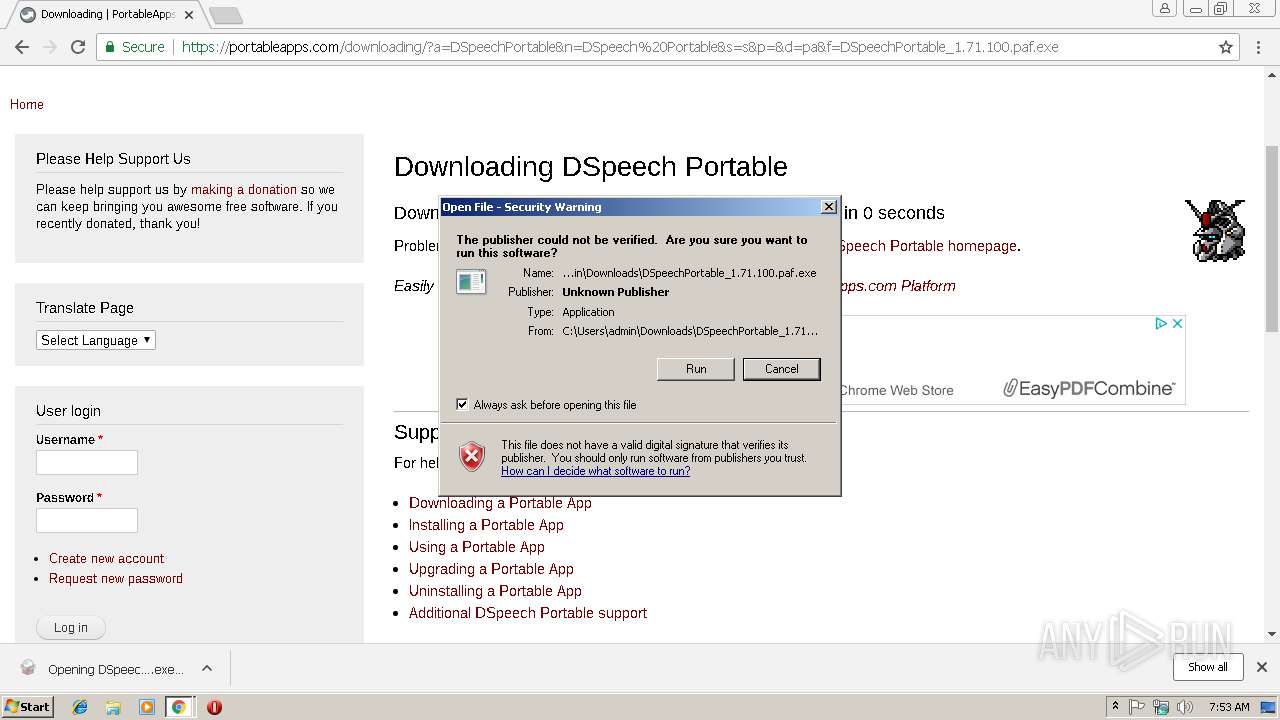This screenshot has width=1280, height=720.
Task: Open a new Chrome tab
Action: 226,15
